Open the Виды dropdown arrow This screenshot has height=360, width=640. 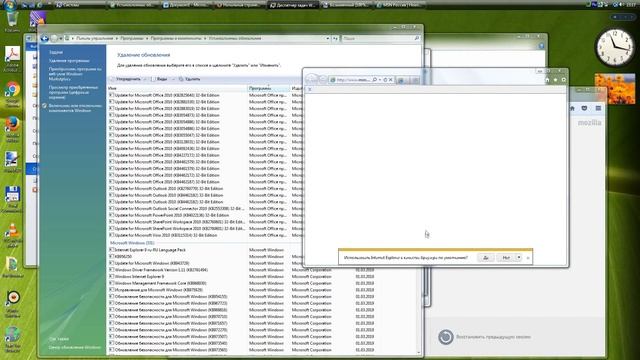pyautogui.click(x=173, y=79)
